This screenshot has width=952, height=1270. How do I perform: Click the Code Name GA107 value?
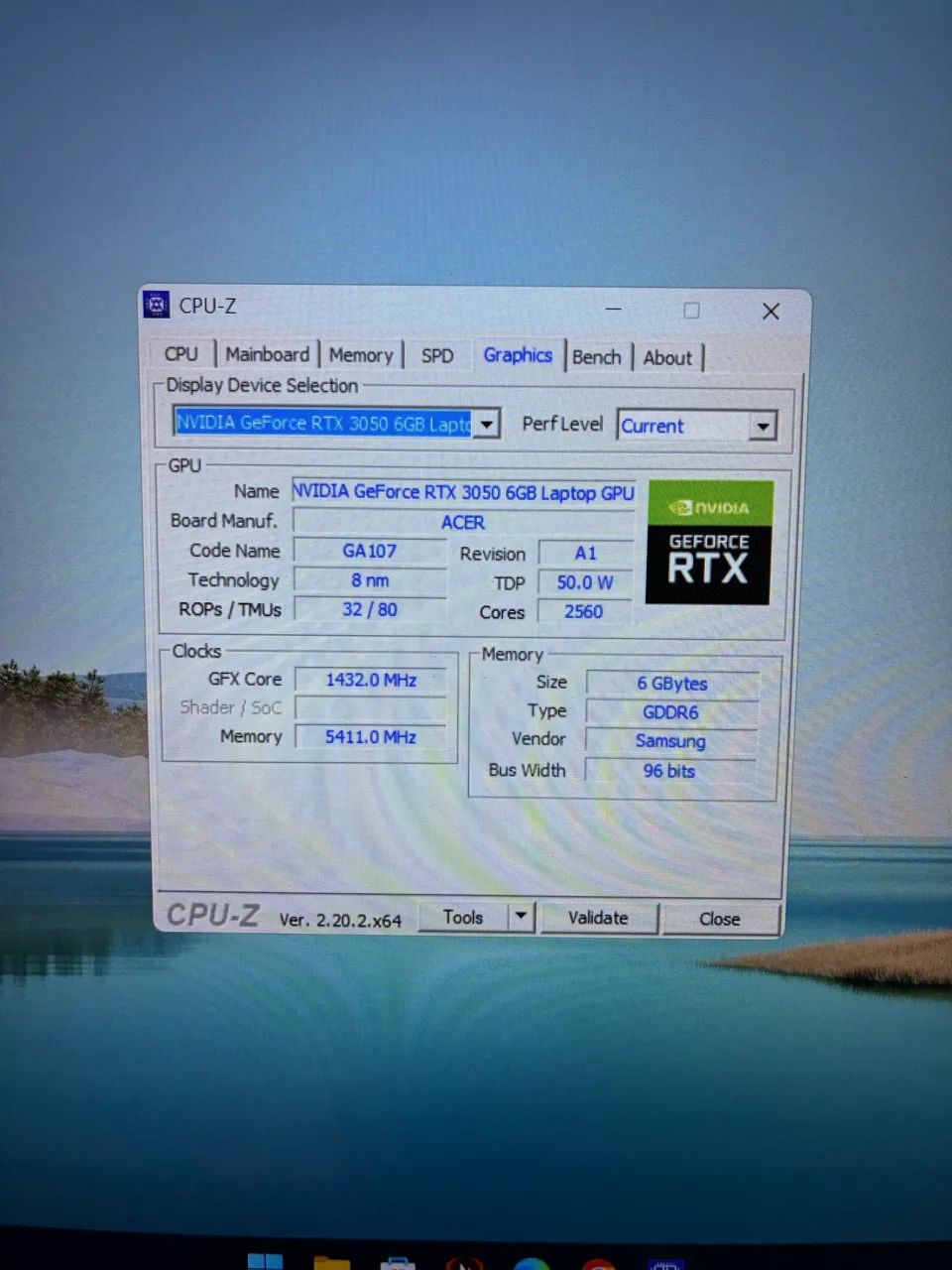370,551
